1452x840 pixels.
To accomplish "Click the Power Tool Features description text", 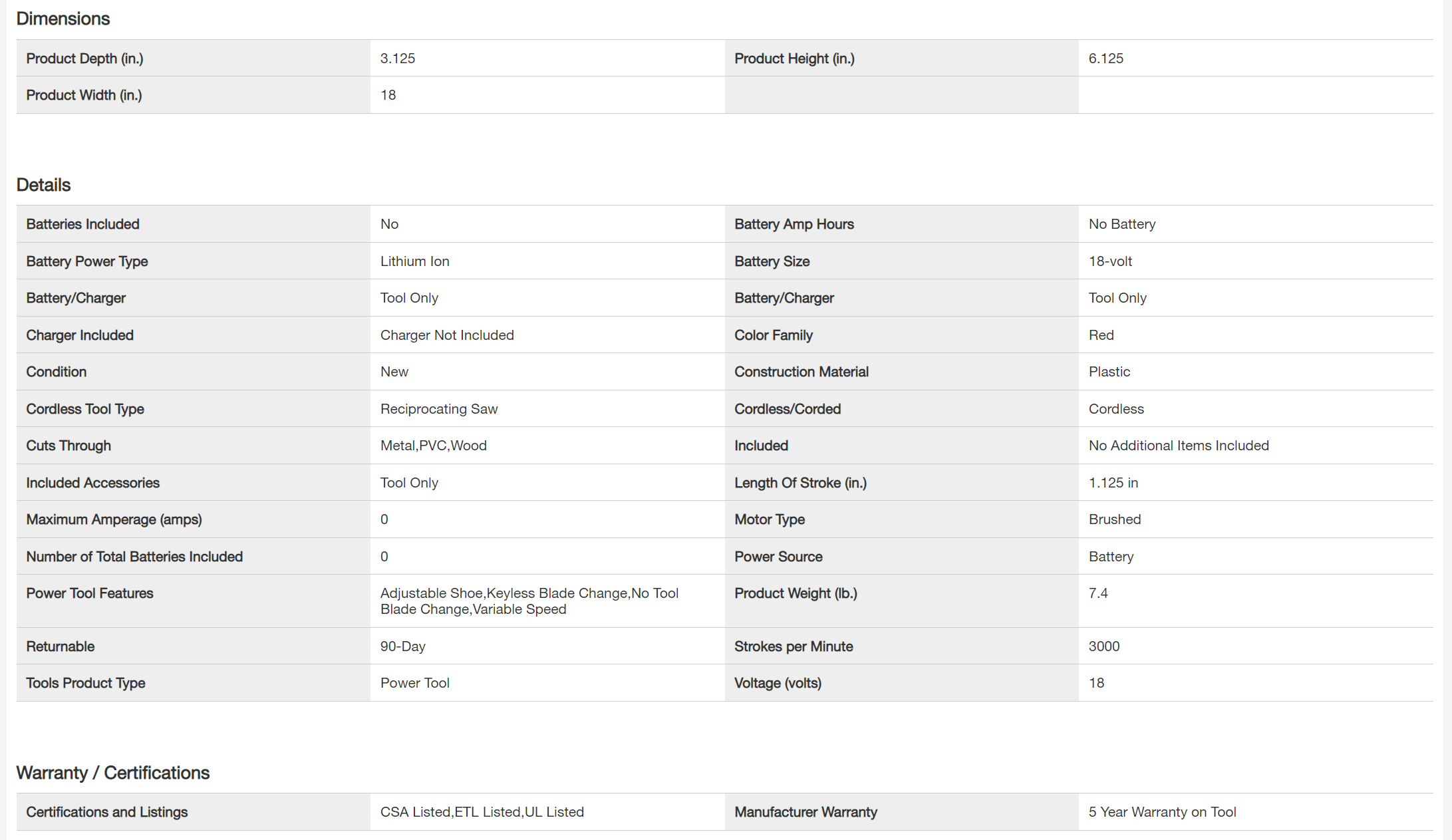I will [x=529, y=601].
